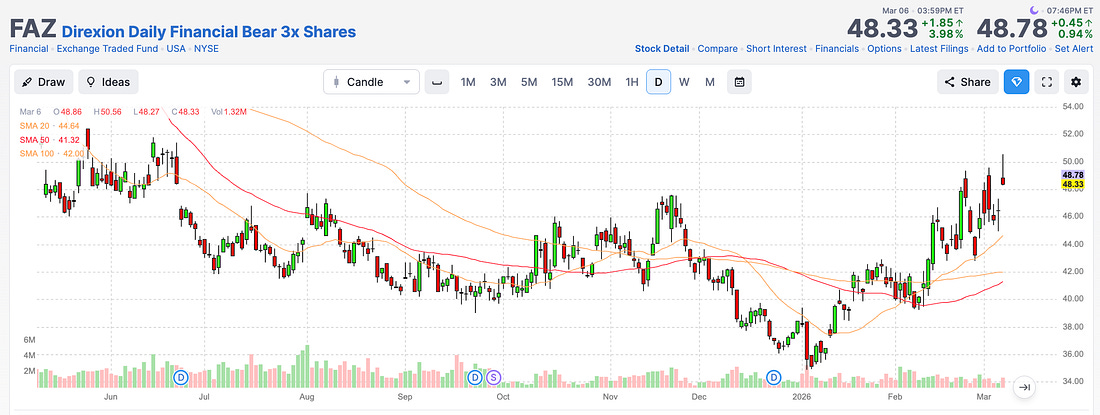Select the 3M timeframe
1100x415 pixels.
[x=498, y=82]
